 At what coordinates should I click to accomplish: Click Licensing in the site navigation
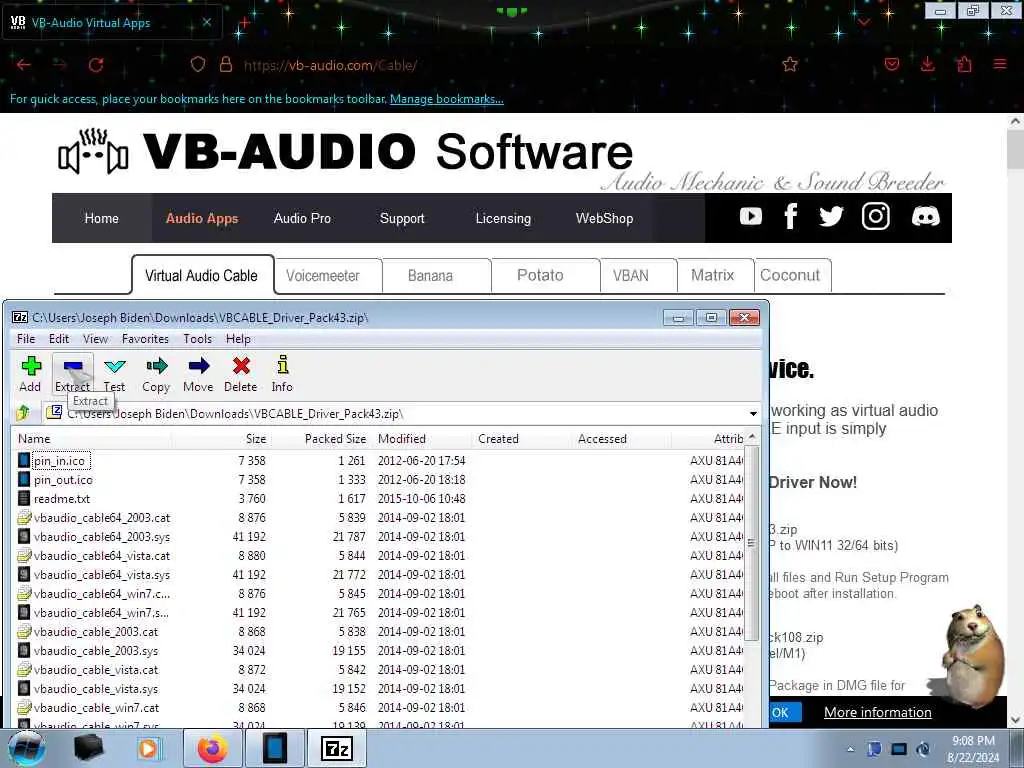click(x=503, y=218)
